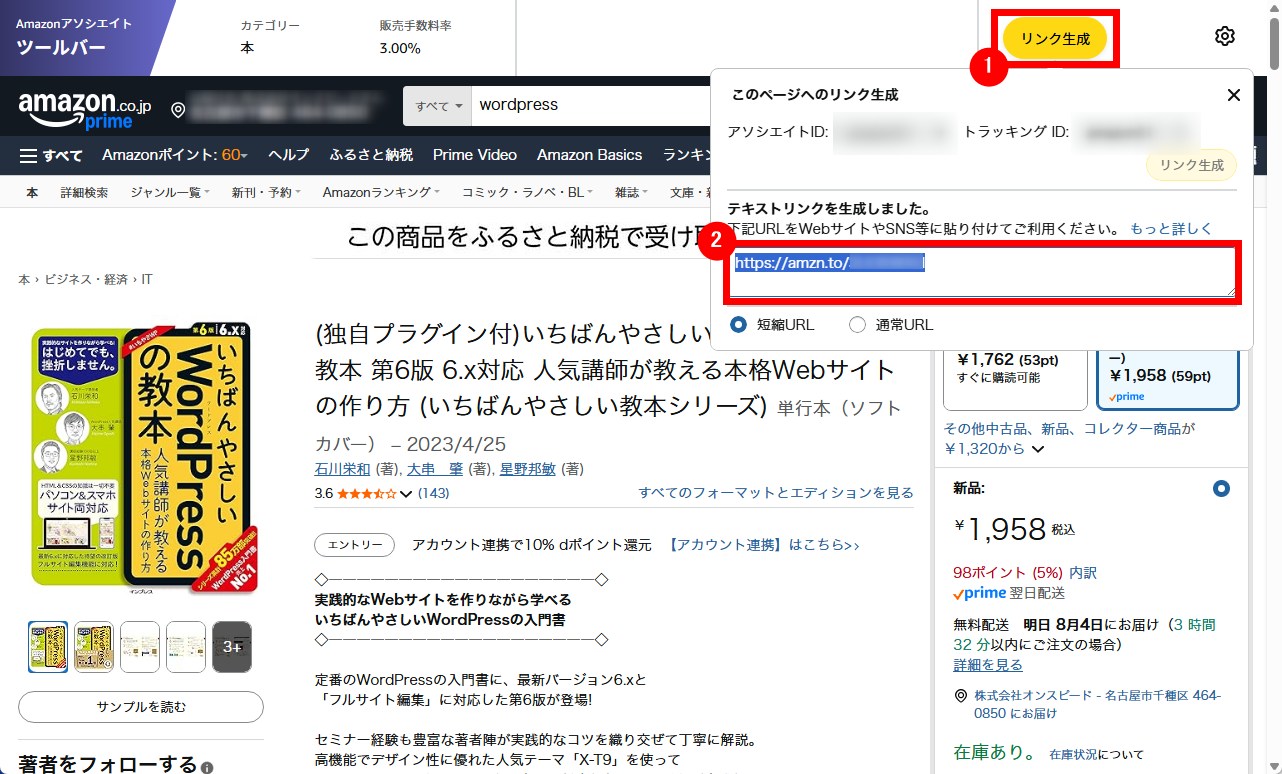
Task: Select the second book thumbnail
Action: 94,647
